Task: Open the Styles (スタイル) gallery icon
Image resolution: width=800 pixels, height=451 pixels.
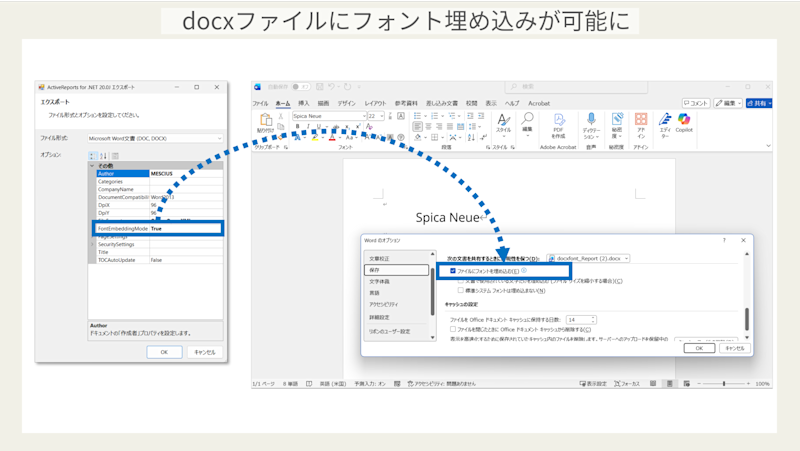Action: pos(504,120)
